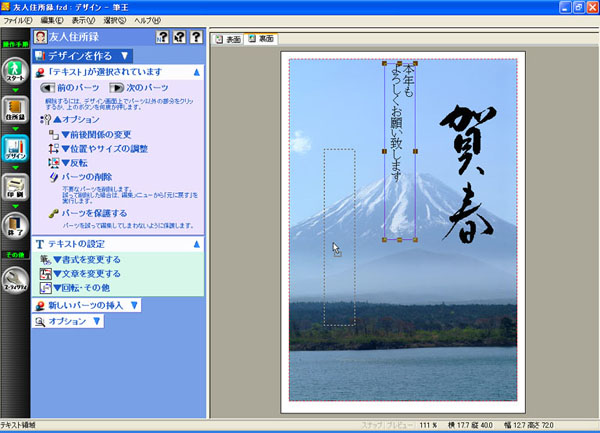
Task: Open the 編集 menu
Action: point(53,20)
